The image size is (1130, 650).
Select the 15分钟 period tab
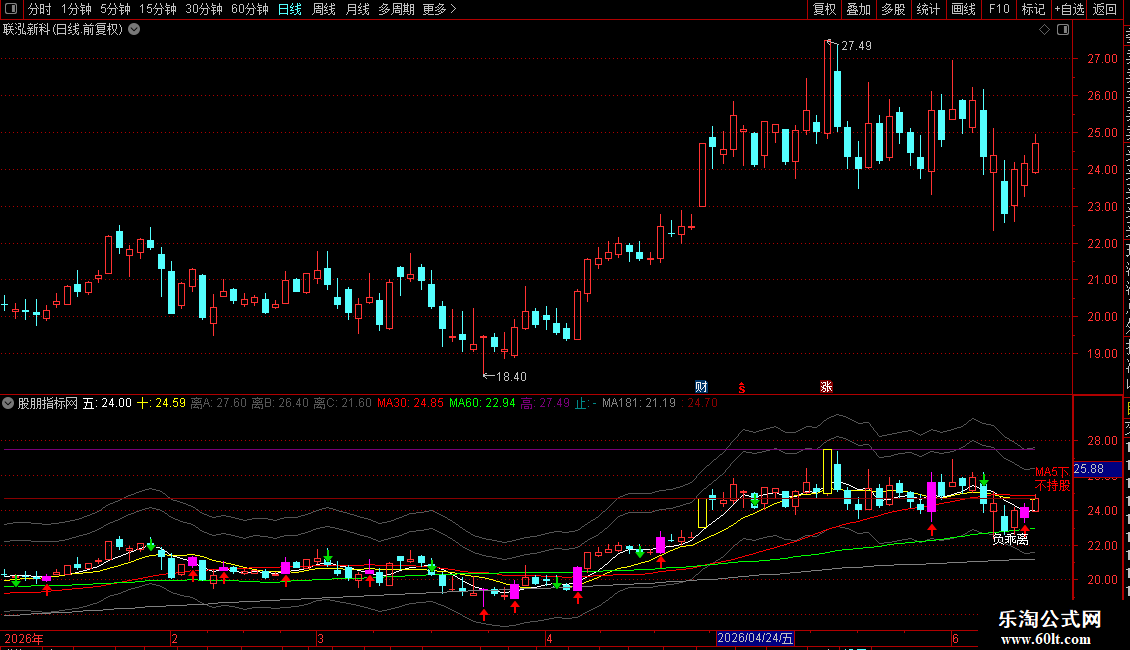tap(158, 9)
